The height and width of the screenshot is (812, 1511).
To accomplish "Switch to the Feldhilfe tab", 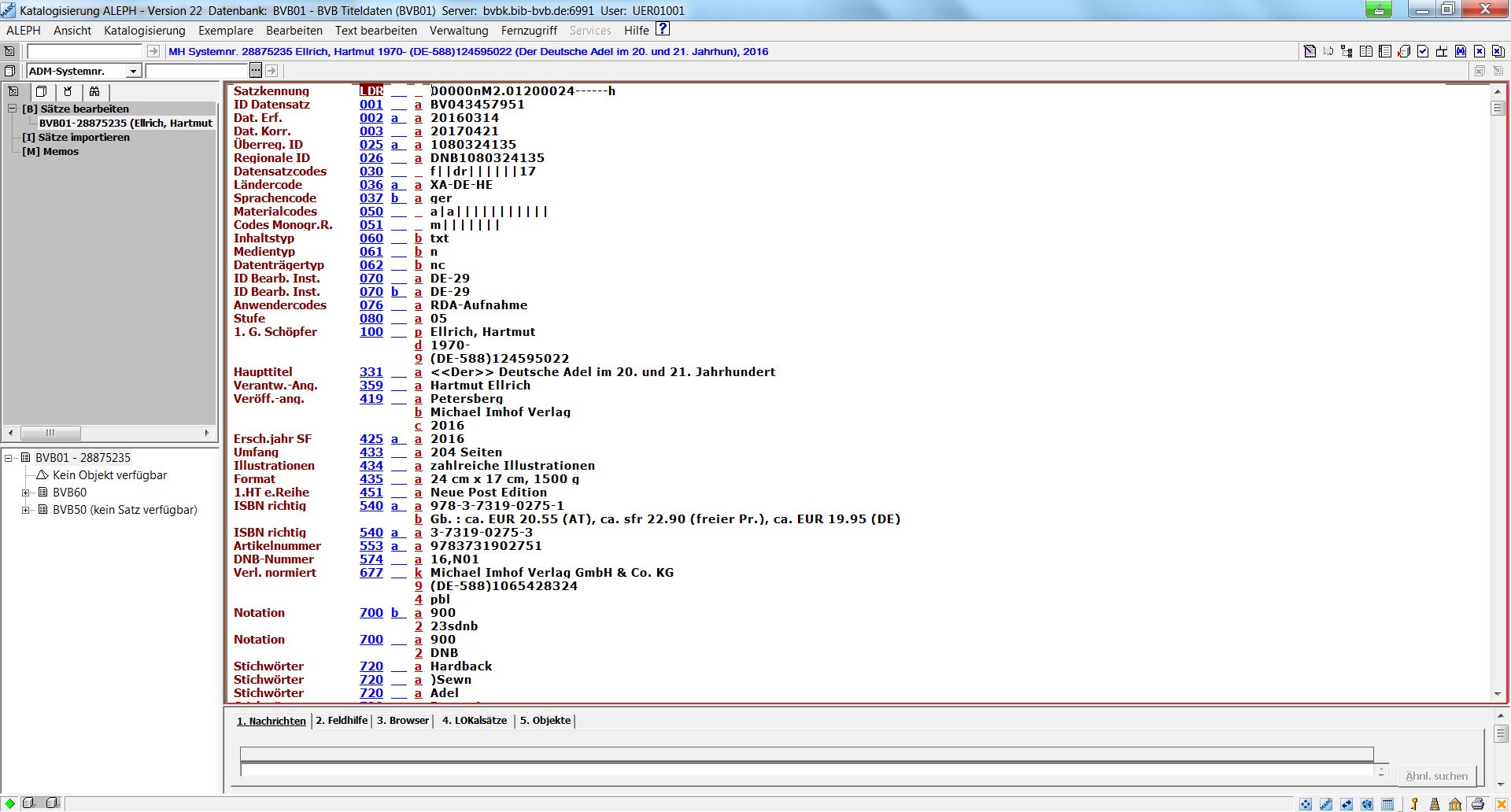I will point(342,720).
